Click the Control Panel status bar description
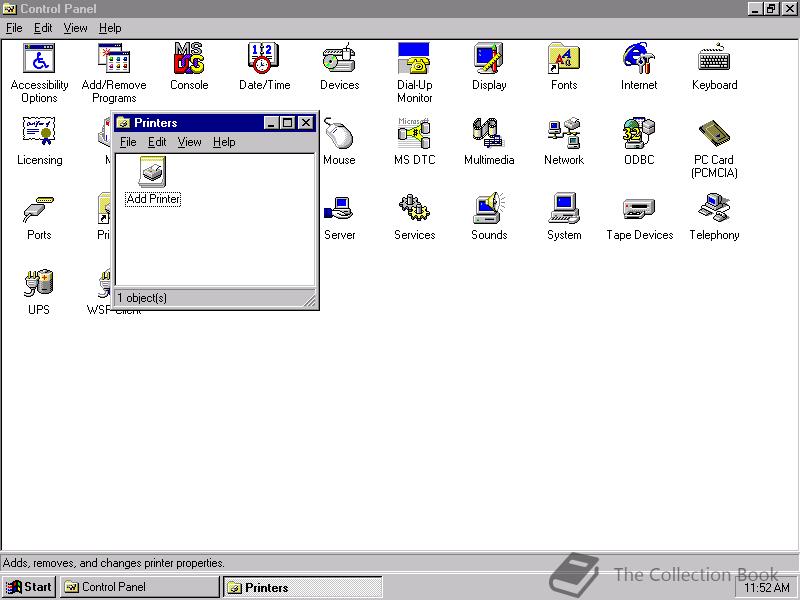The image size is (800, 600). (114, 563)
